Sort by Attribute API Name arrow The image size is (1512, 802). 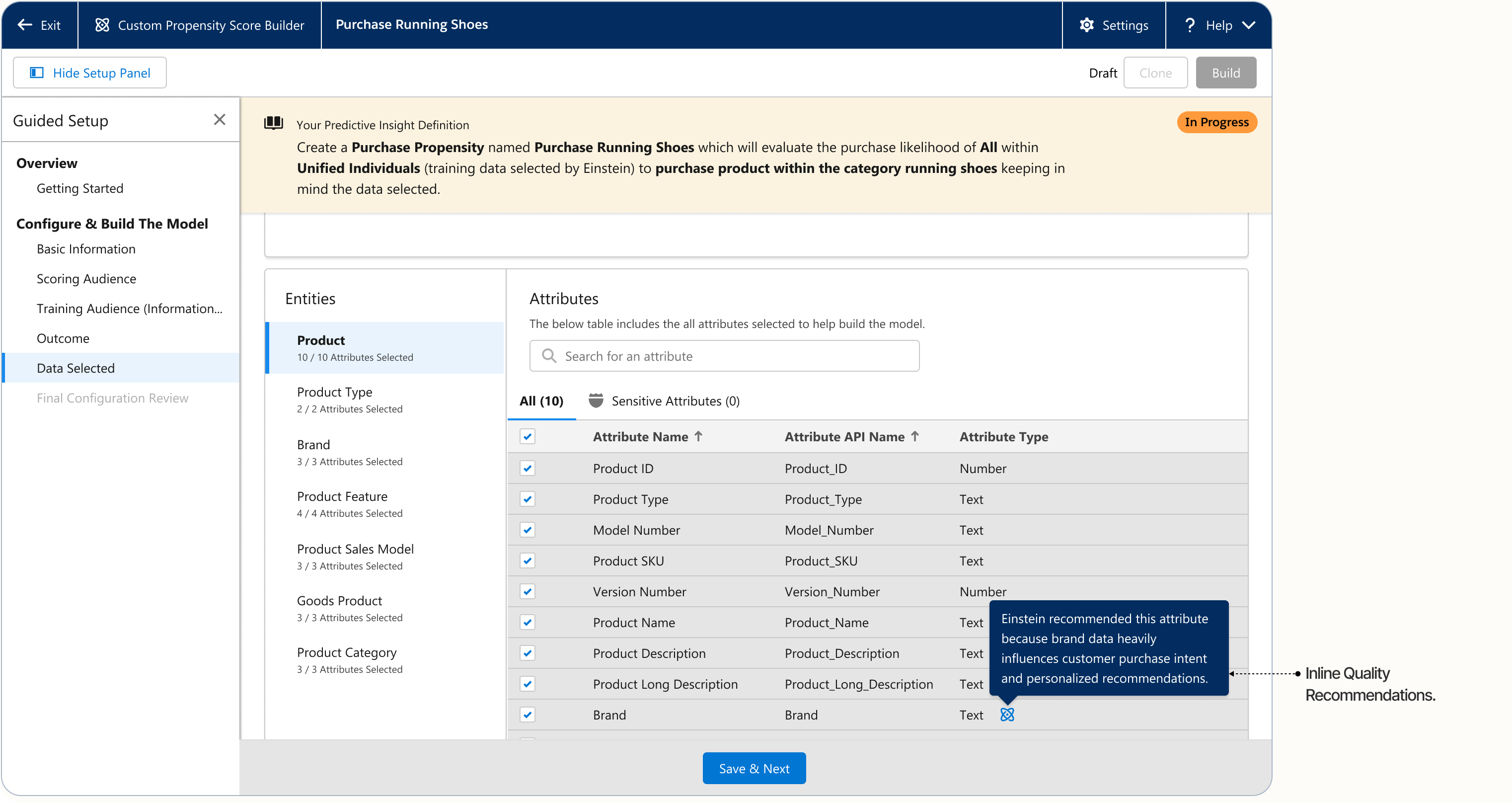[x=914, y=436]
